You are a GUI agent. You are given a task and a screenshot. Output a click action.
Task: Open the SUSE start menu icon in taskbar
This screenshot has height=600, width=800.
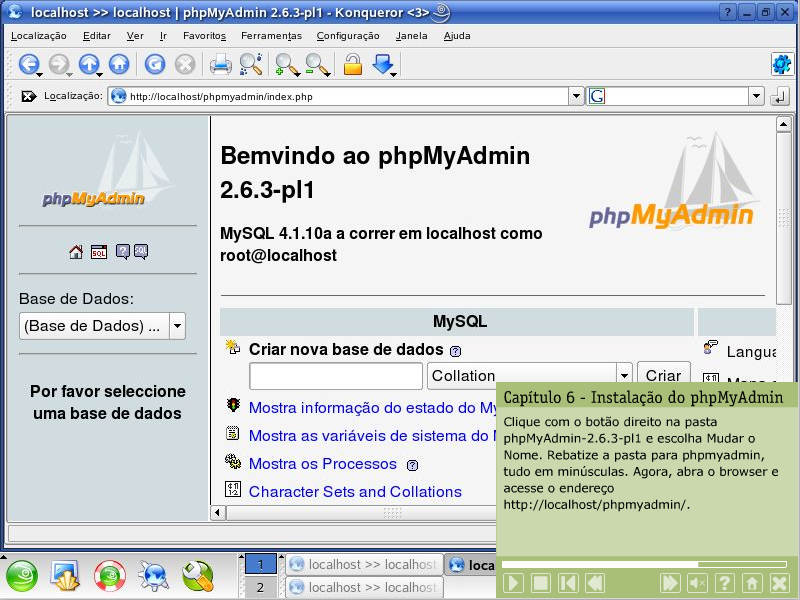[22, 575]
